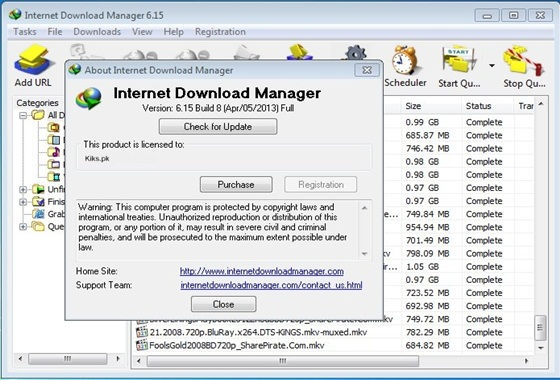This screenshot has height=380, width=560.
Task: Click the Complete status beside 684.82 MB
Action: pyautogui.click(x=484, y=345)
